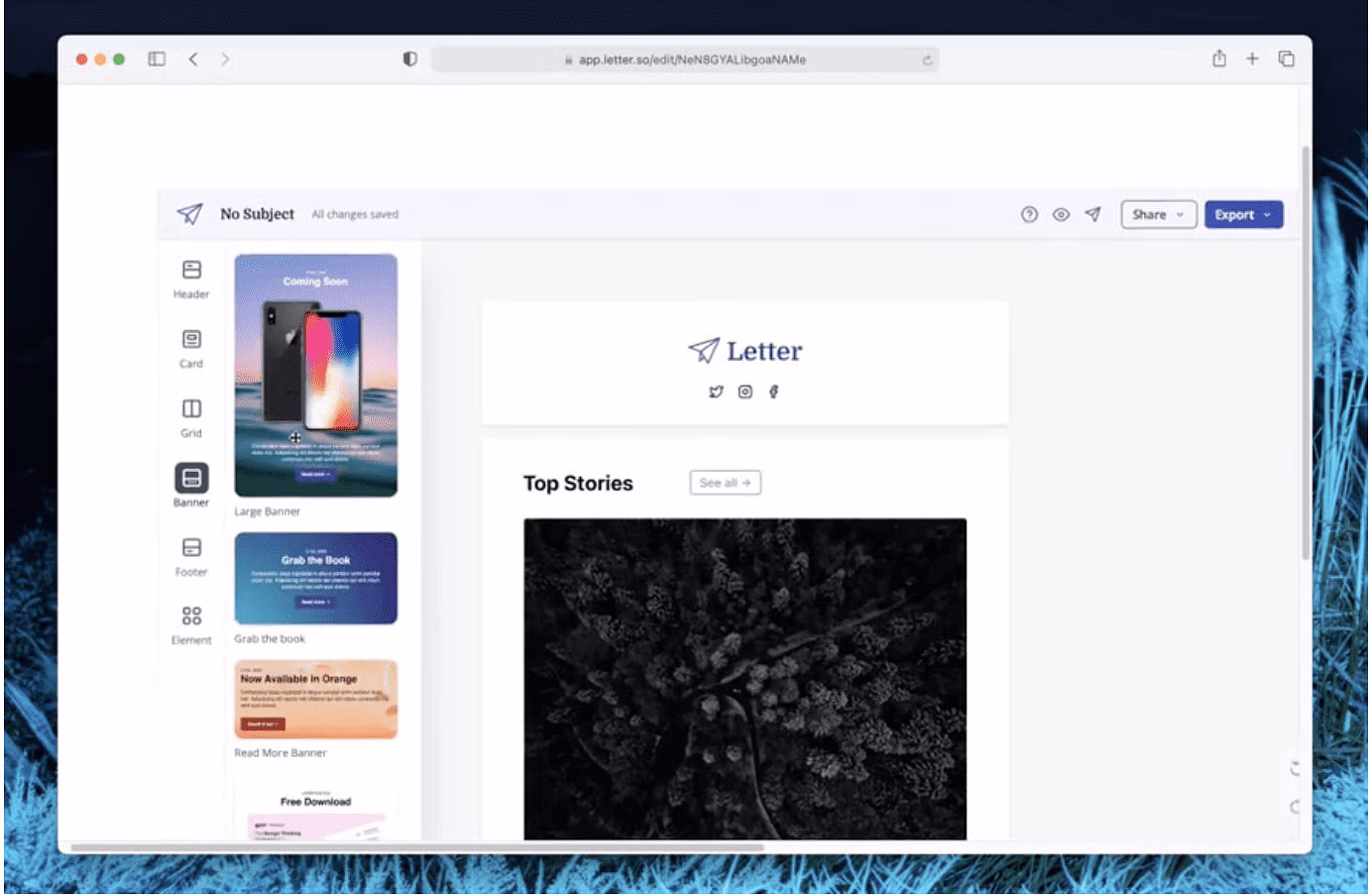This screenshot has width=1370, height=896.
Task: Expand the Export dropdown menu
Action: pyautogui.click(x=1243, y=214)
